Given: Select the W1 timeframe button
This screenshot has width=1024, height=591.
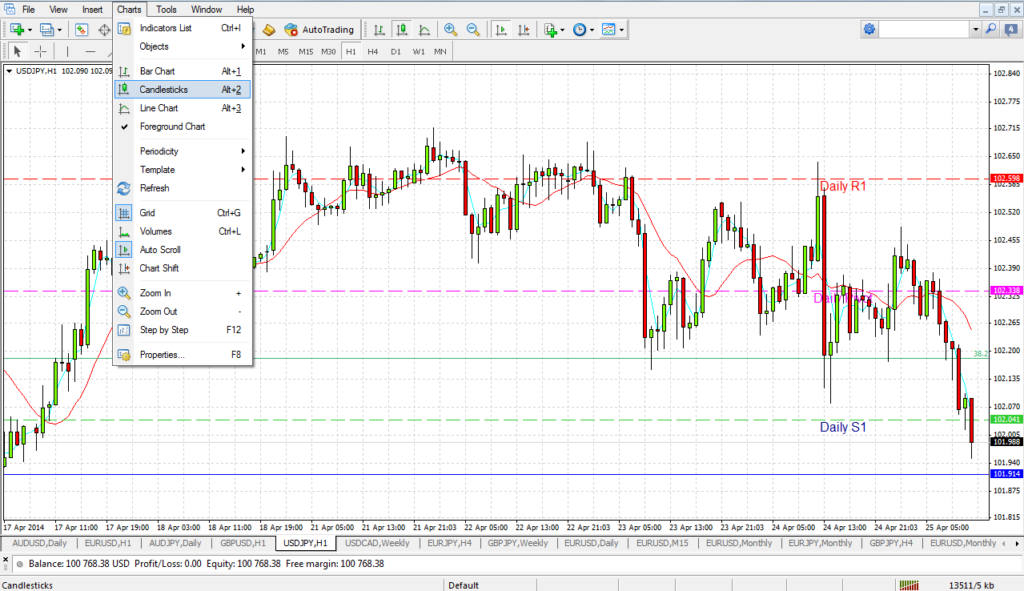Looking at the screenshot, I should pos(419,51).
